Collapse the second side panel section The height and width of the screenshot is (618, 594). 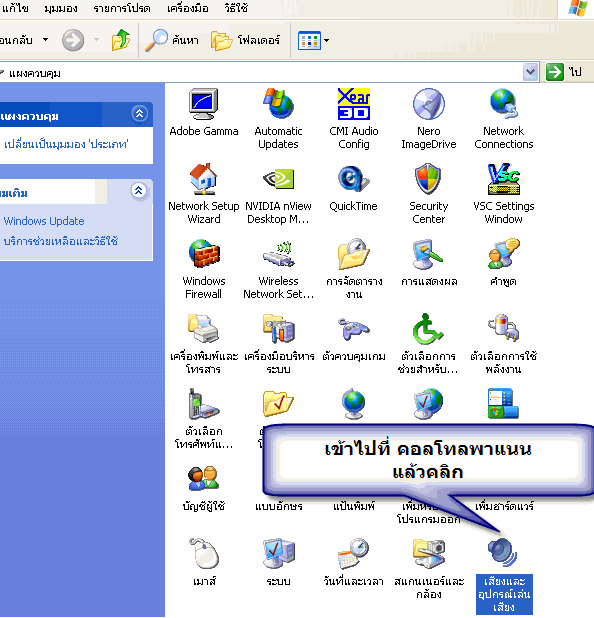(x=138, y=191)
